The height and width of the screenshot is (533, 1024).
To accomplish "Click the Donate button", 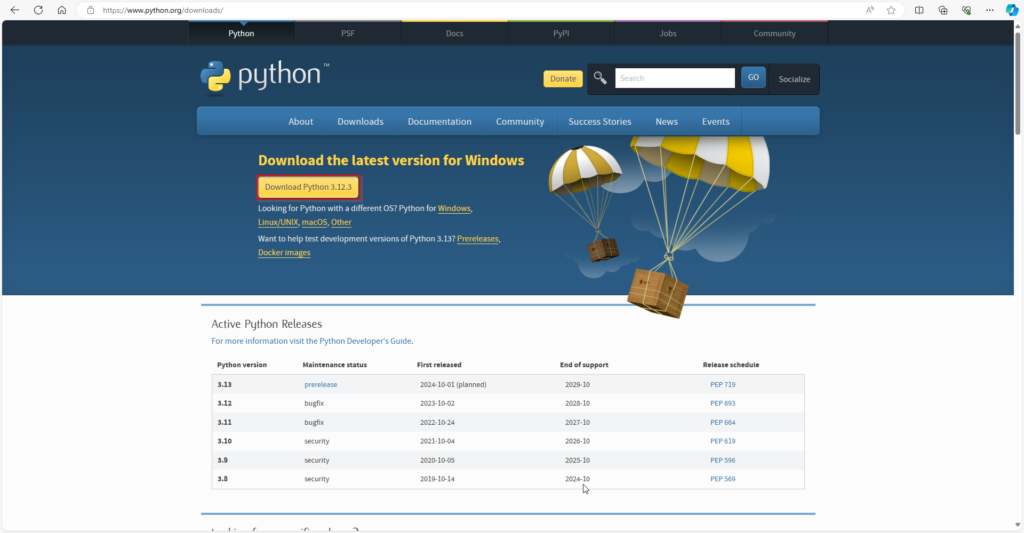I will [x=563, y=78].
